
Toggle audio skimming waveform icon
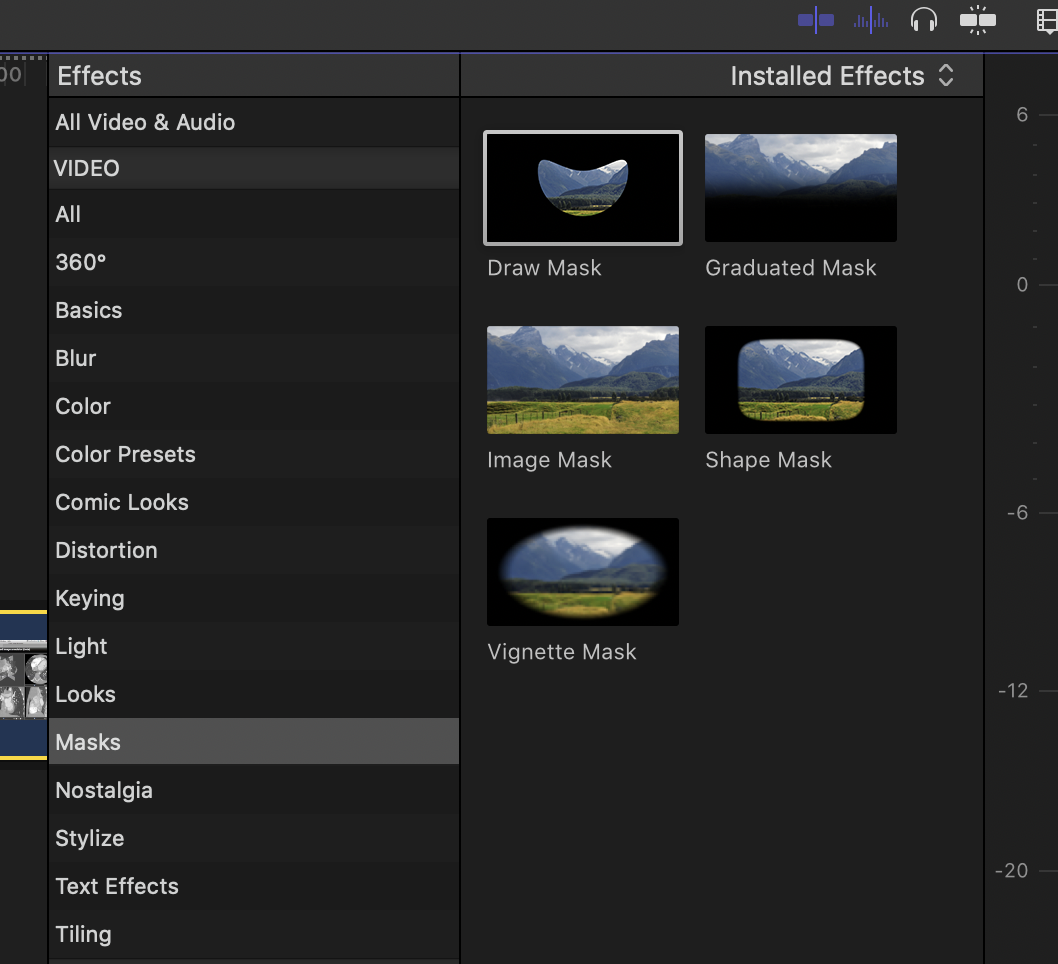[870, 20]
